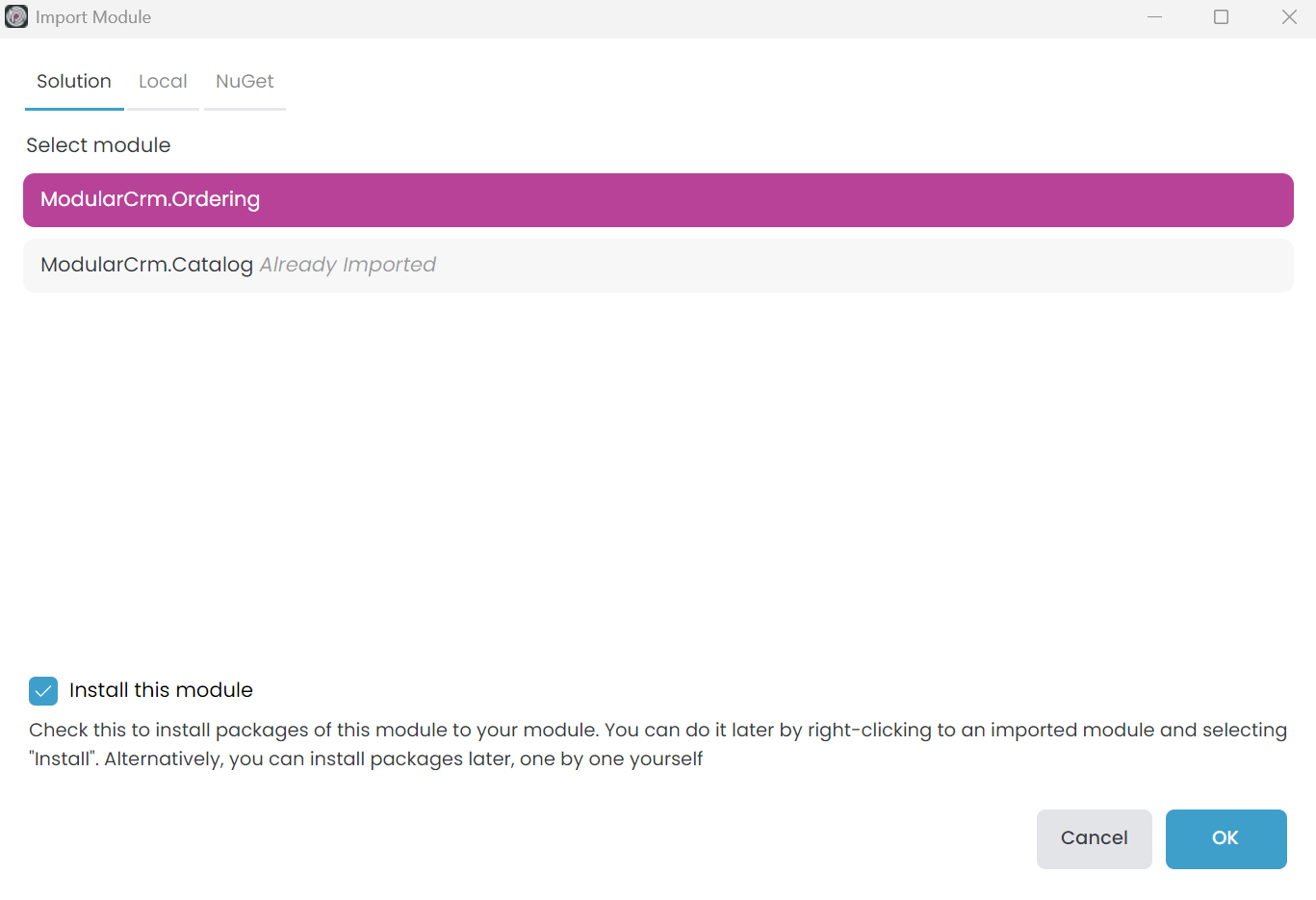Image resolution: width=1316 pixels, height=900 pixels.
Task: Select the Solution tab
Action: tap(73, 81)
